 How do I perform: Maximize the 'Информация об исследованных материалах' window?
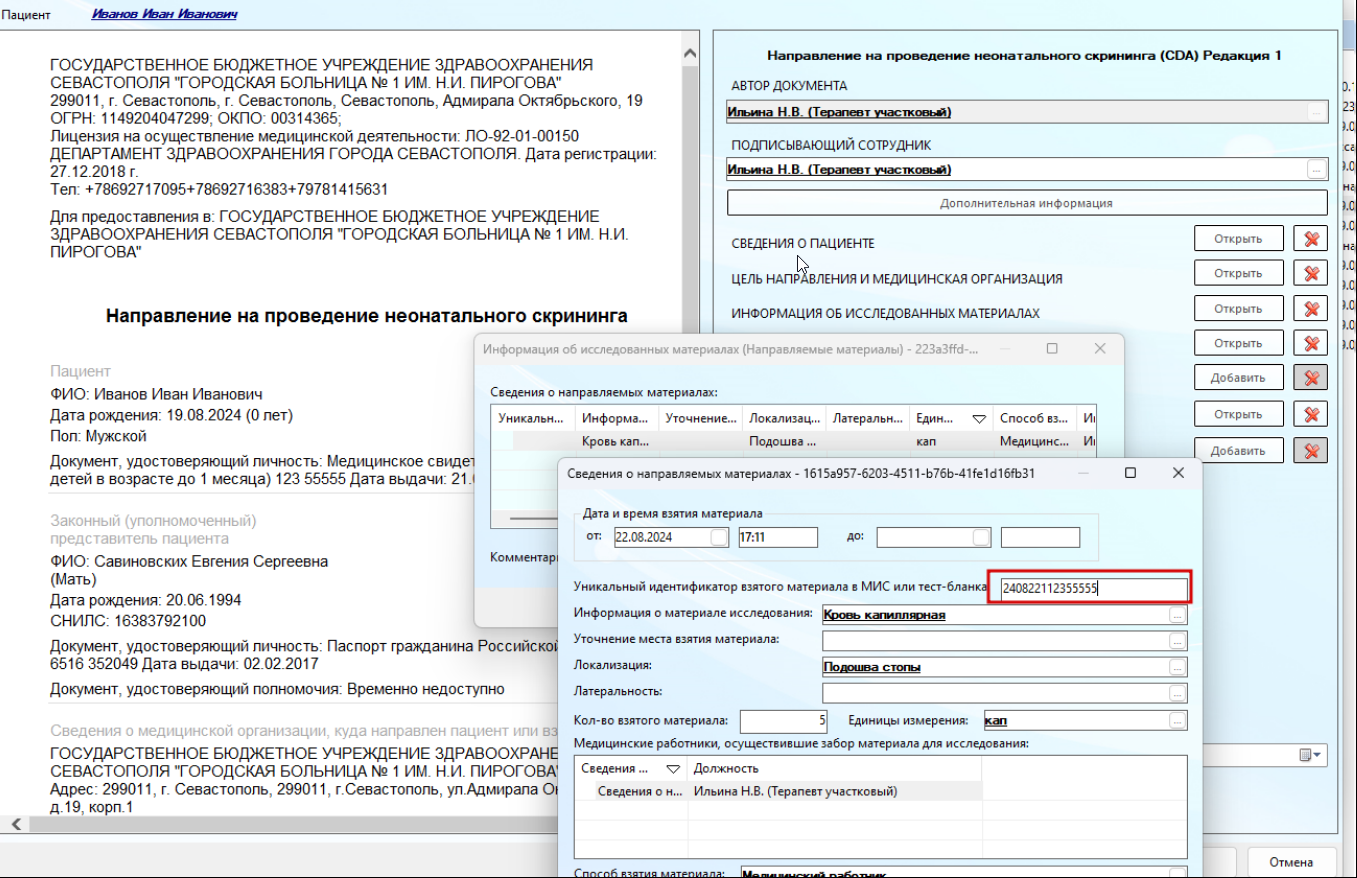[1052, 349]
